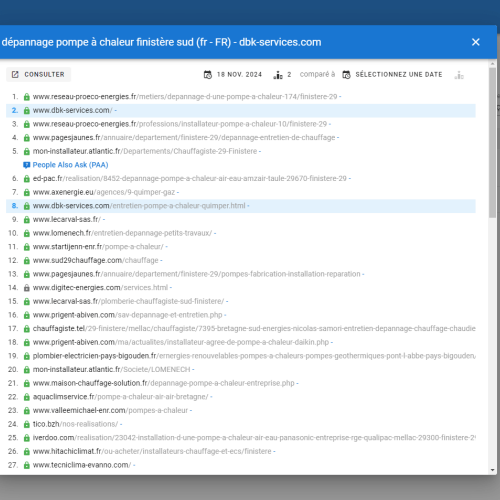The width and height of the screenshot is (500, 500).
Task: Open result 24 tico.bzh nos-realisations
Action: (x=75, y=424)
